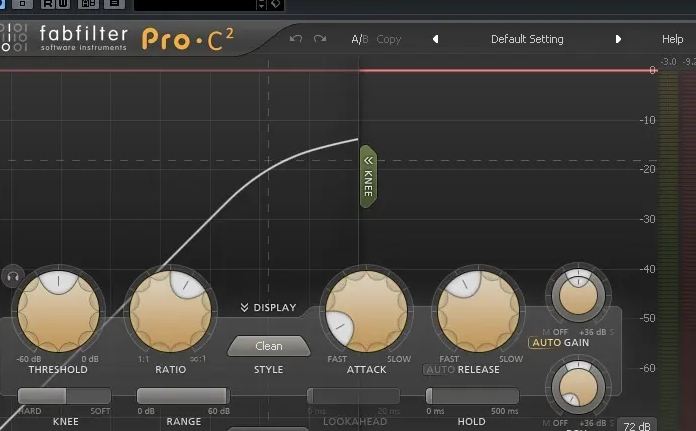This screenshot has width=696, height=431.
Task: Collapse the DISPLAY section
Action: pos(269,308)
